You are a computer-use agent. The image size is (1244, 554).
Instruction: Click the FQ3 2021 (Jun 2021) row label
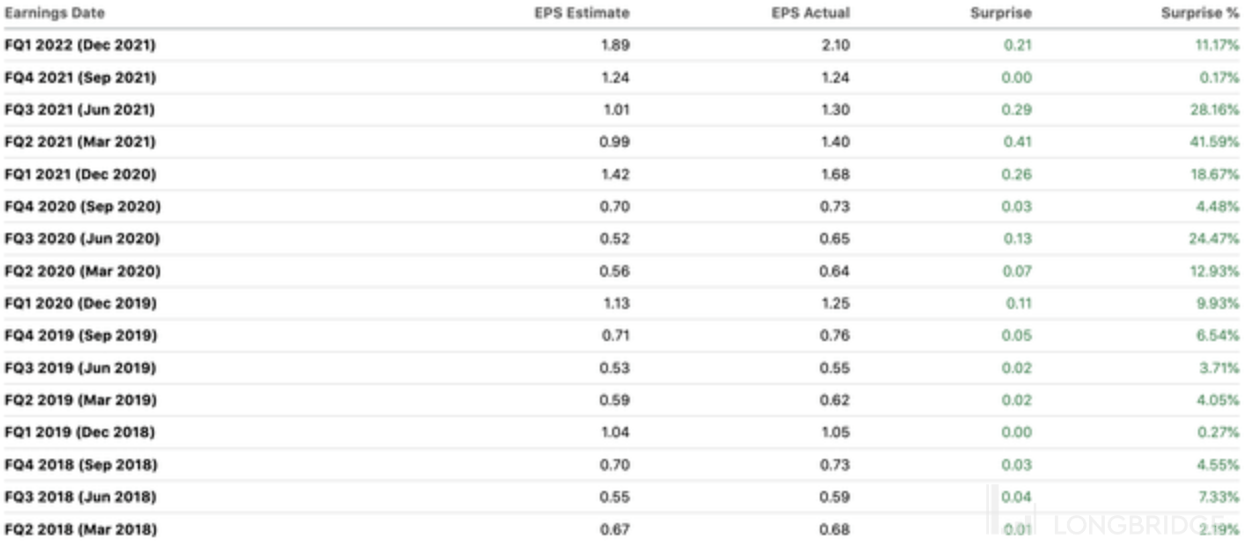click(80, 110)
